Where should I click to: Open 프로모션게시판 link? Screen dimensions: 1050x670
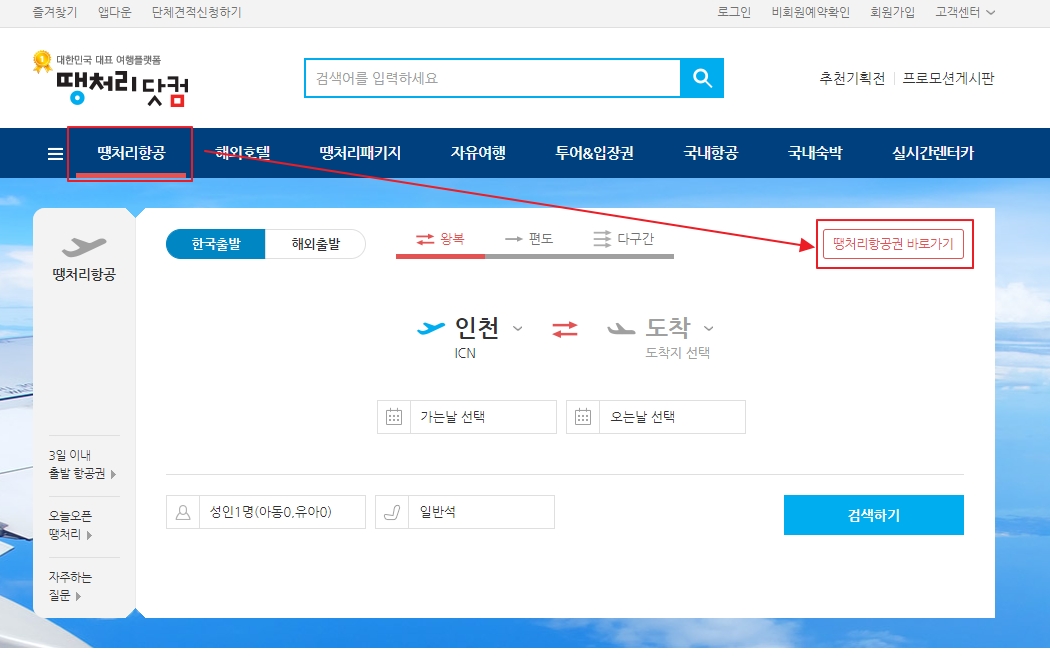(x=948, y=78)
